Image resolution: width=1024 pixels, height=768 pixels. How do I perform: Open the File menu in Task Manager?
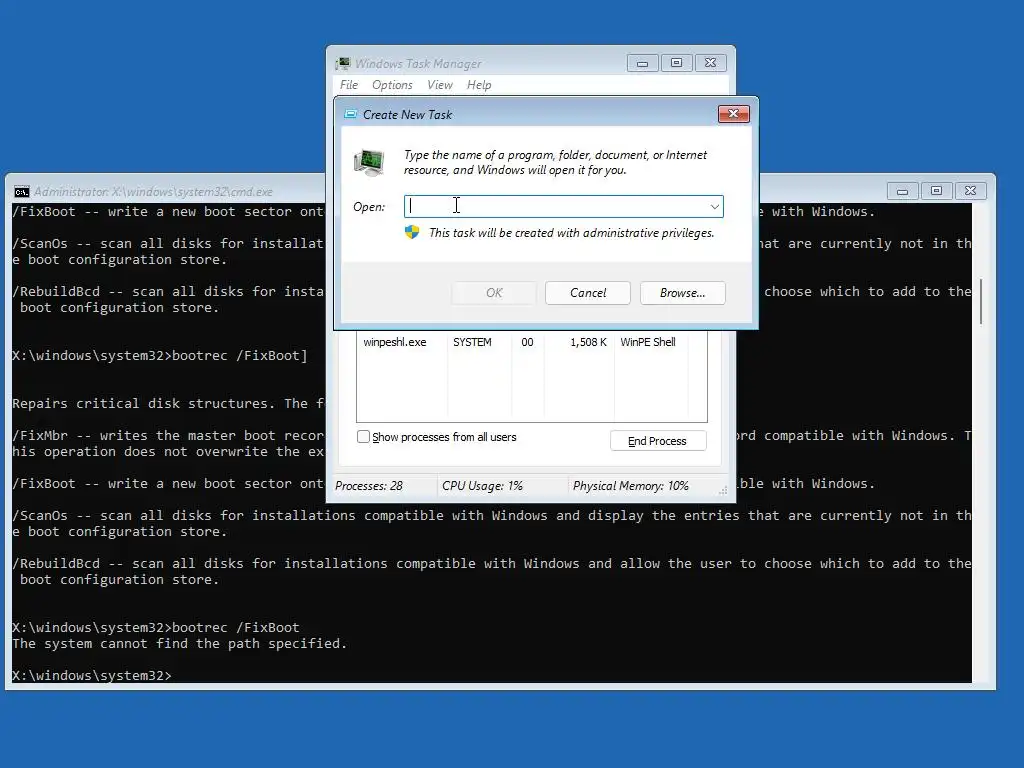(x=349, y=85)
